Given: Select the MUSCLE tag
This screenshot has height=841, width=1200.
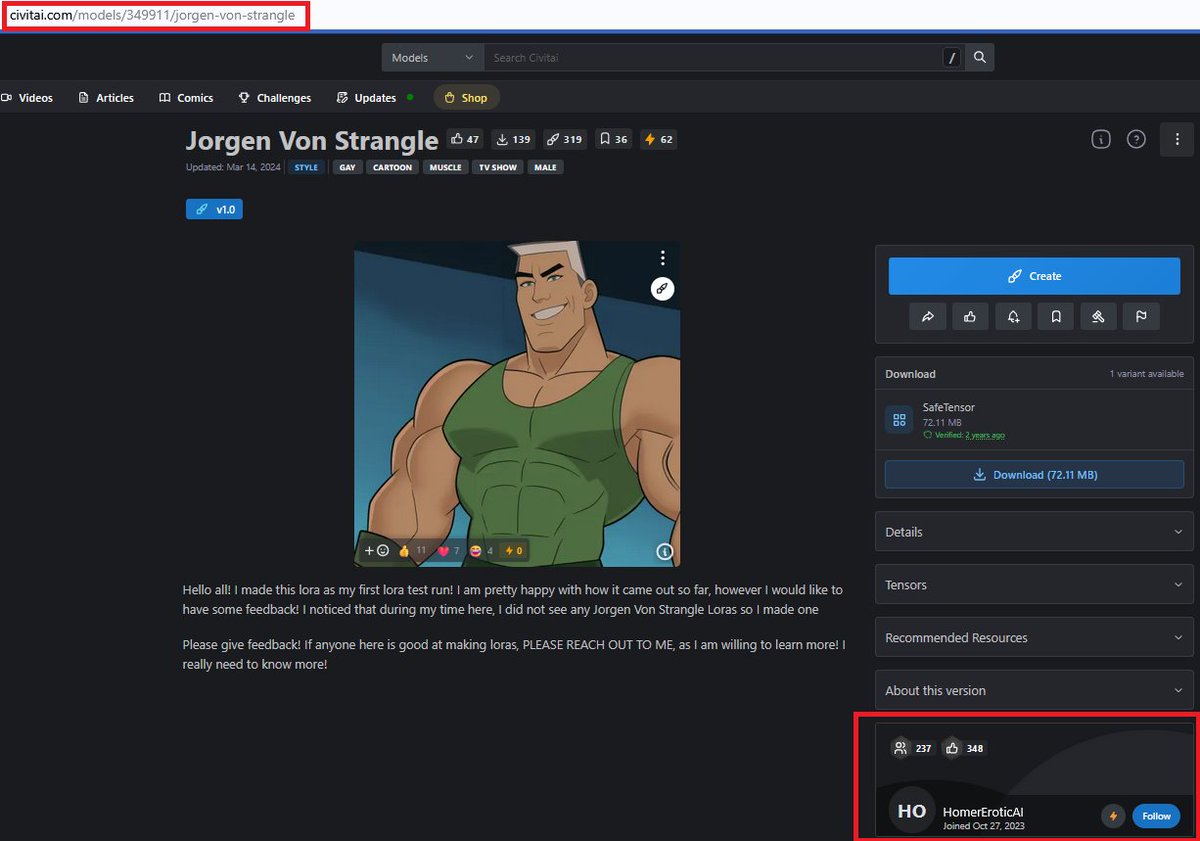Looking at the screenshot, I should tap(445, 167).
